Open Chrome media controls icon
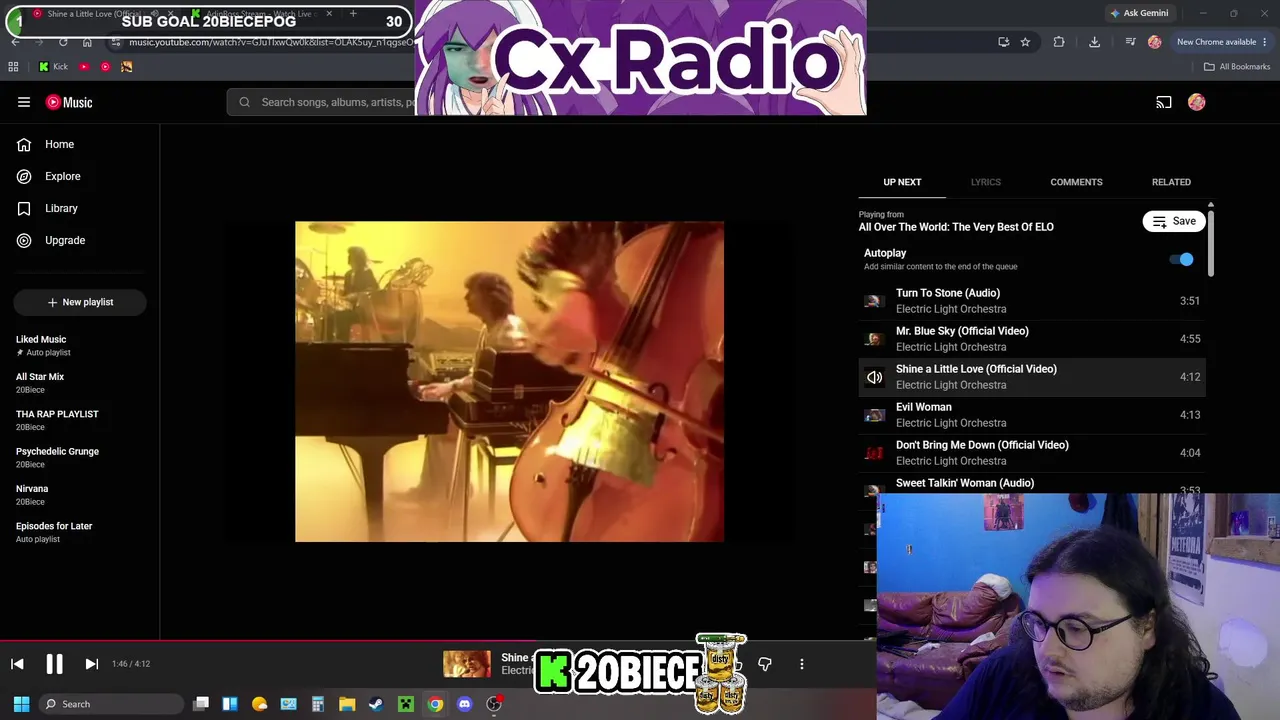Image resolution: width=1280 pixels, height=720 pixels. 1130,42
